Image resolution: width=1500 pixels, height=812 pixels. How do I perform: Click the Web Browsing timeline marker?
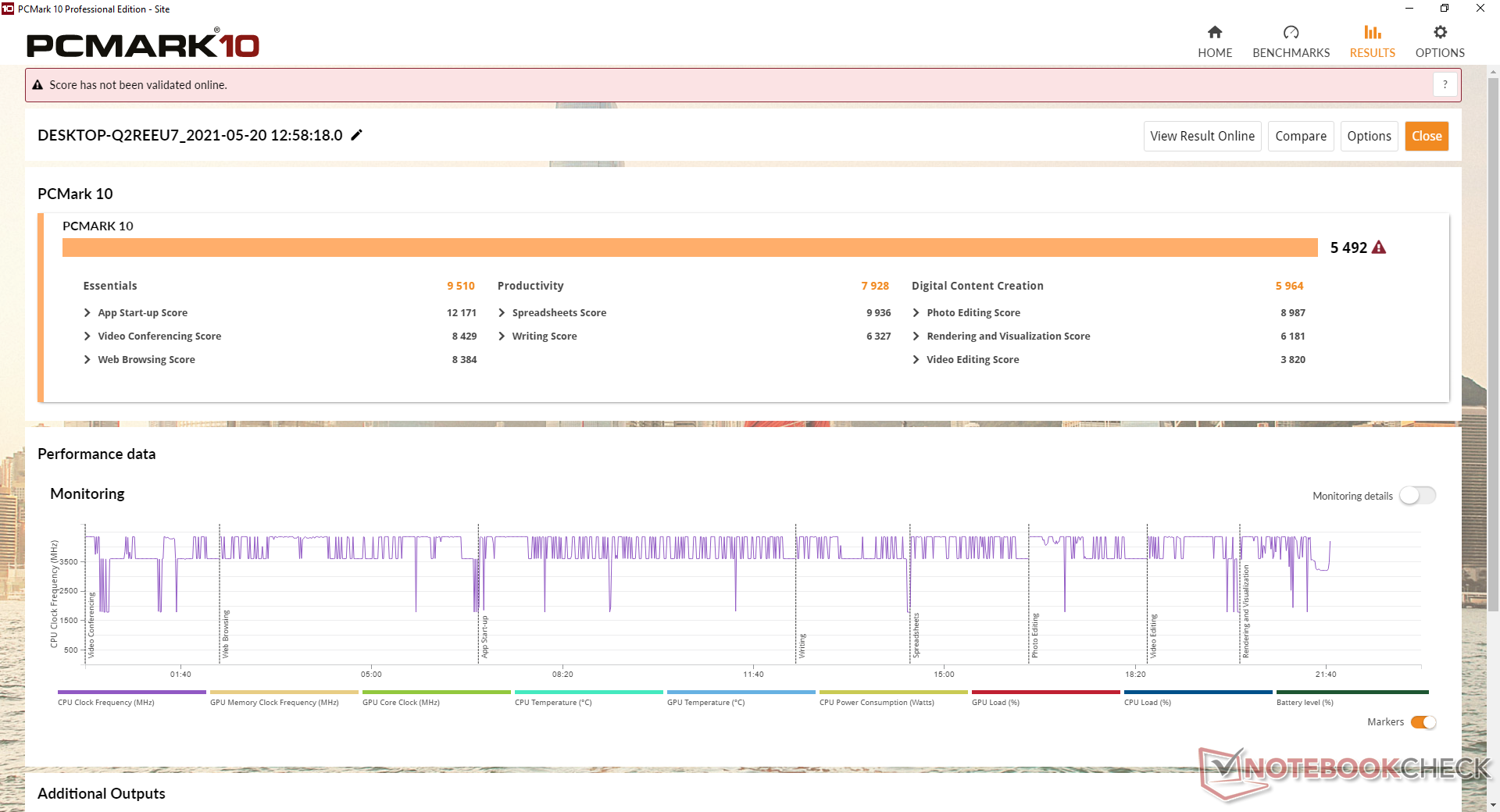(x=226, y=634)
